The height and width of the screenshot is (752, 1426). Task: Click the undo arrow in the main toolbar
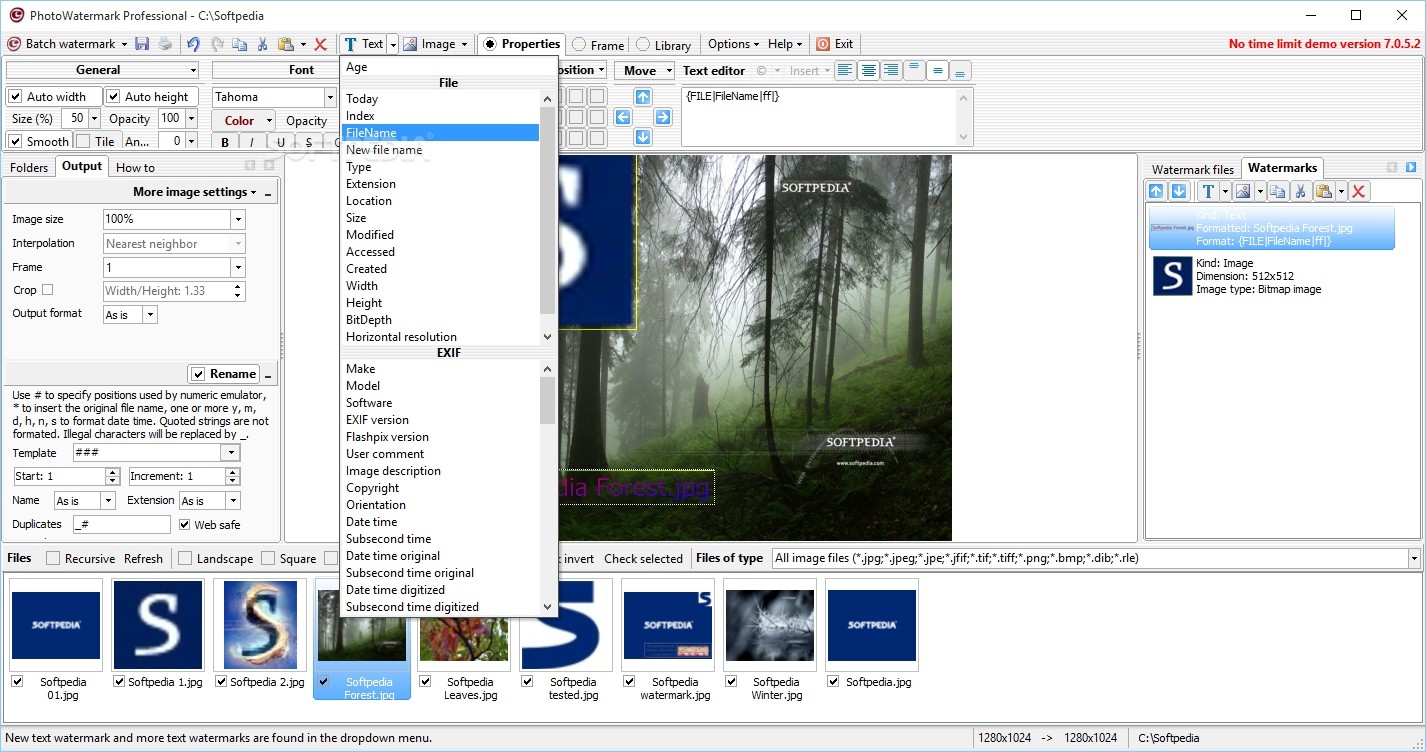tap(193, 44)
